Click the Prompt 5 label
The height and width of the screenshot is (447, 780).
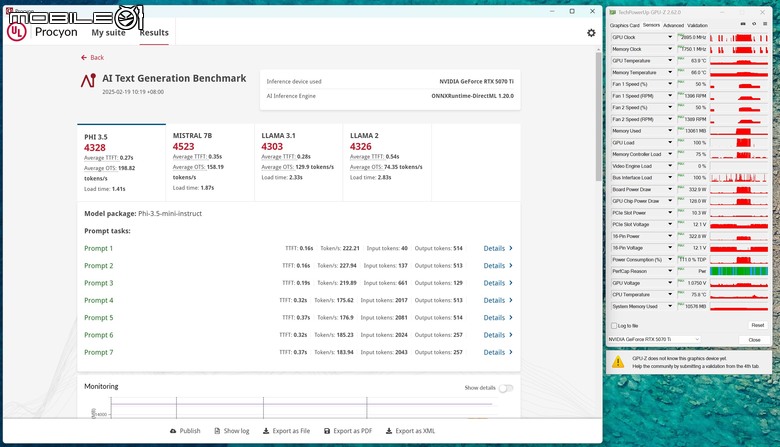coord(98,318)
